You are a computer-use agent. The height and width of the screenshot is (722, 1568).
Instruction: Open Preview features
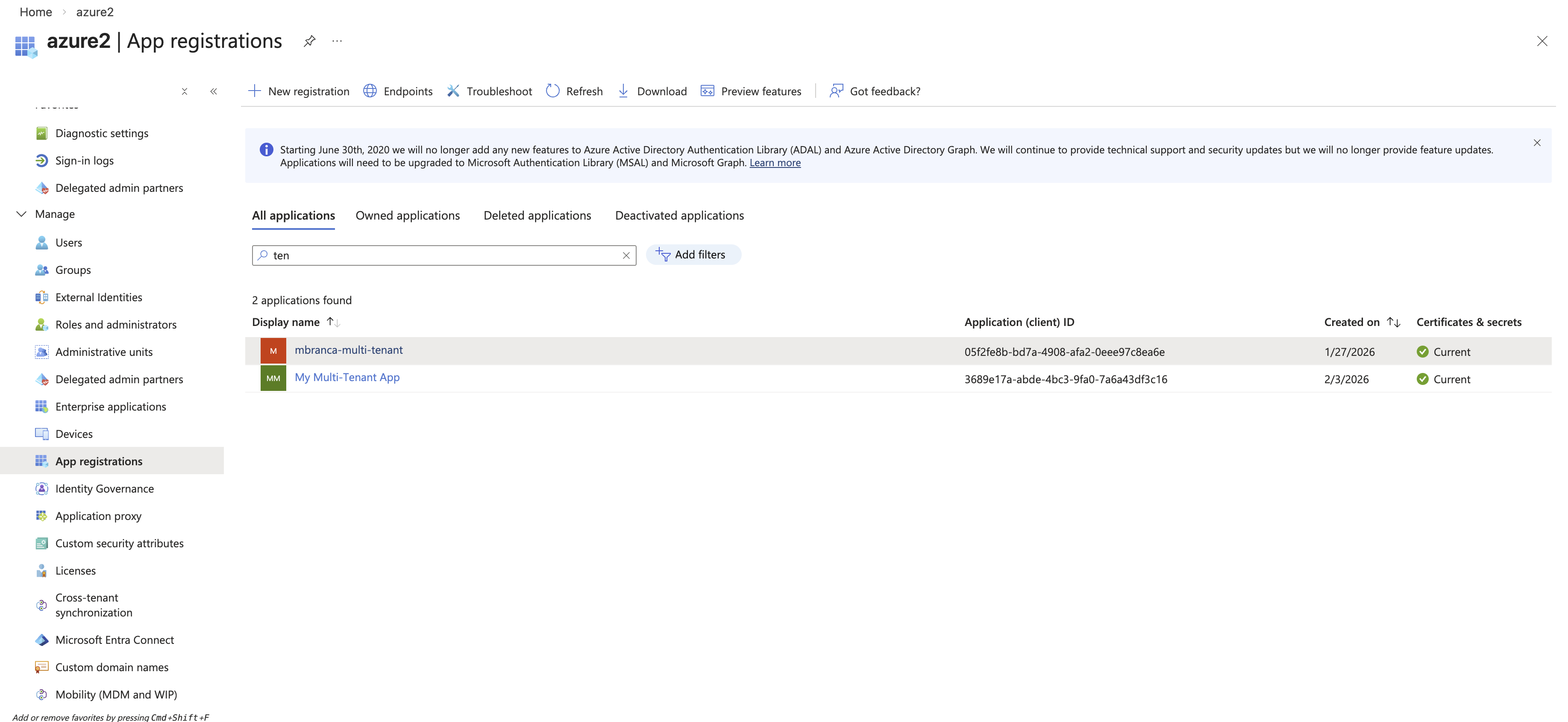[752, 91]
